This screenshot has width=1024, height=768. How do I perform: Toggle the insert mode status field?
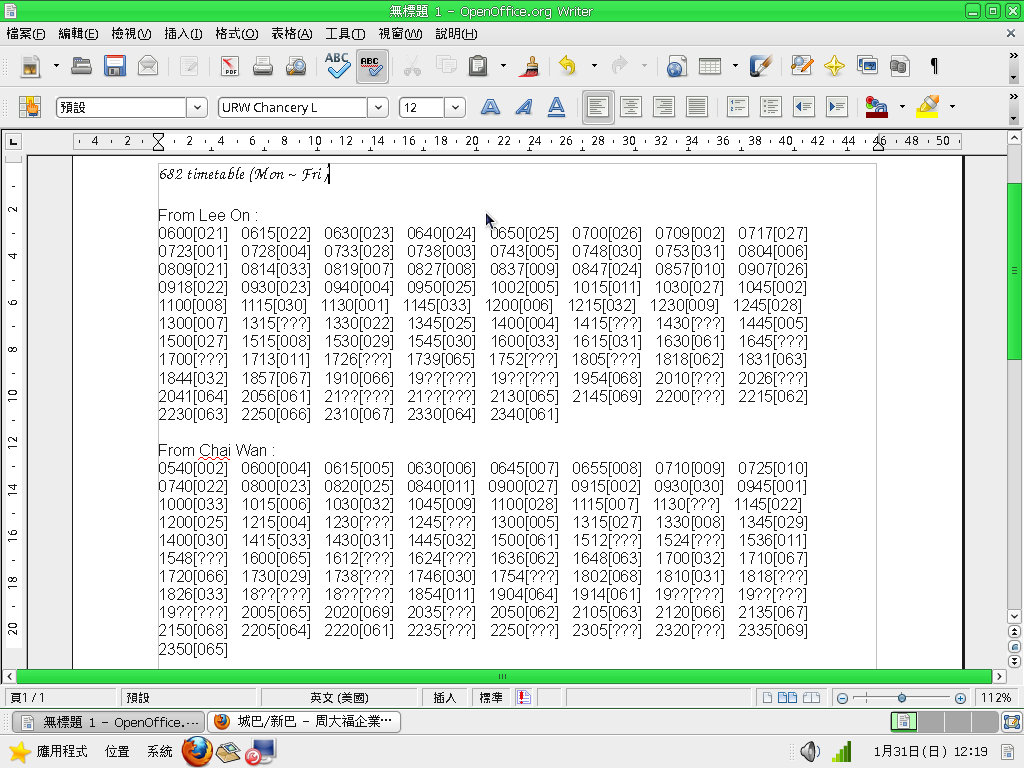pyautogui.click(x=444, y=698)
